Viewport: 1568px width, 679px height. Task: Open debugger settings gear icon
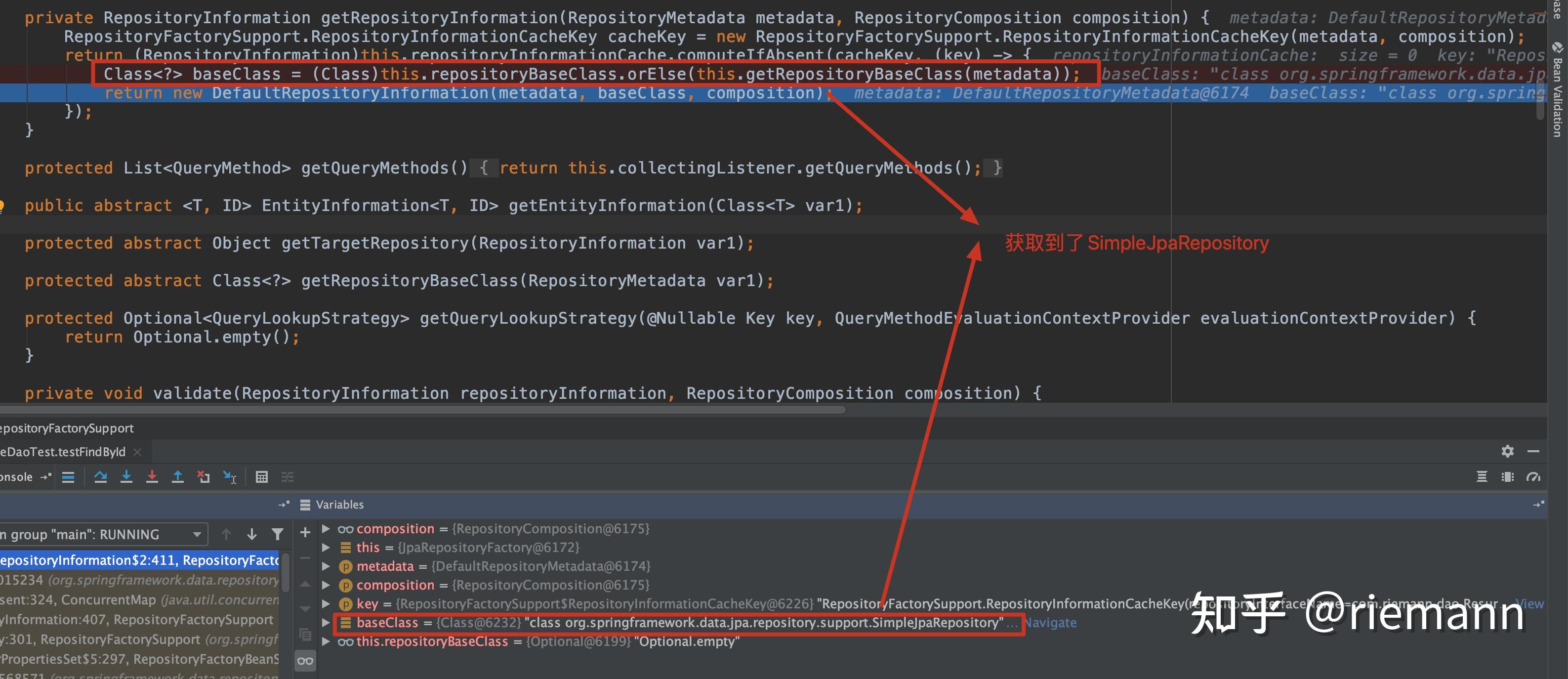1508,451
